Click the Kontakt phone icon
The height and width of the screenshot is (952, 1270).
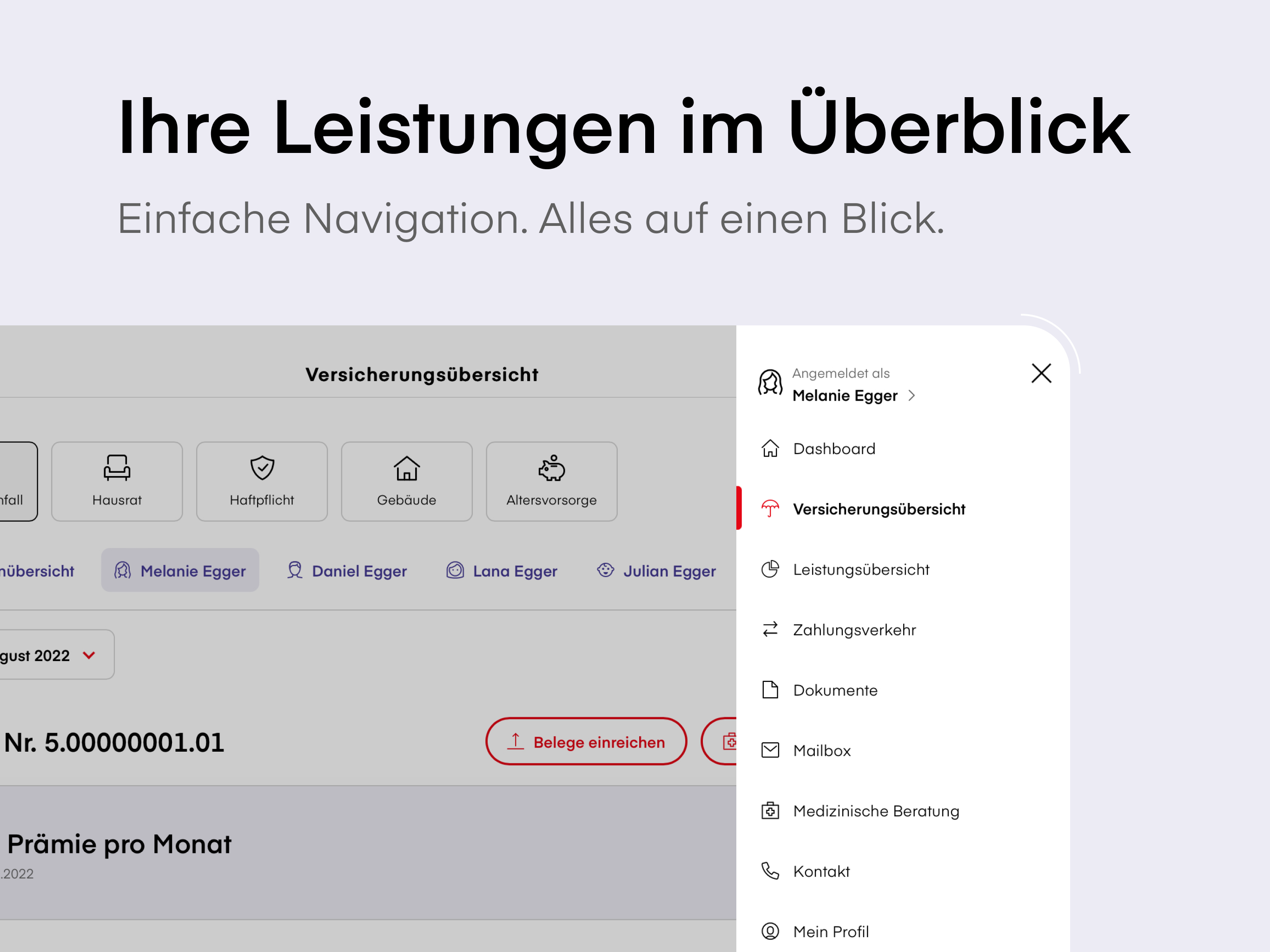[x=770, y=871]
